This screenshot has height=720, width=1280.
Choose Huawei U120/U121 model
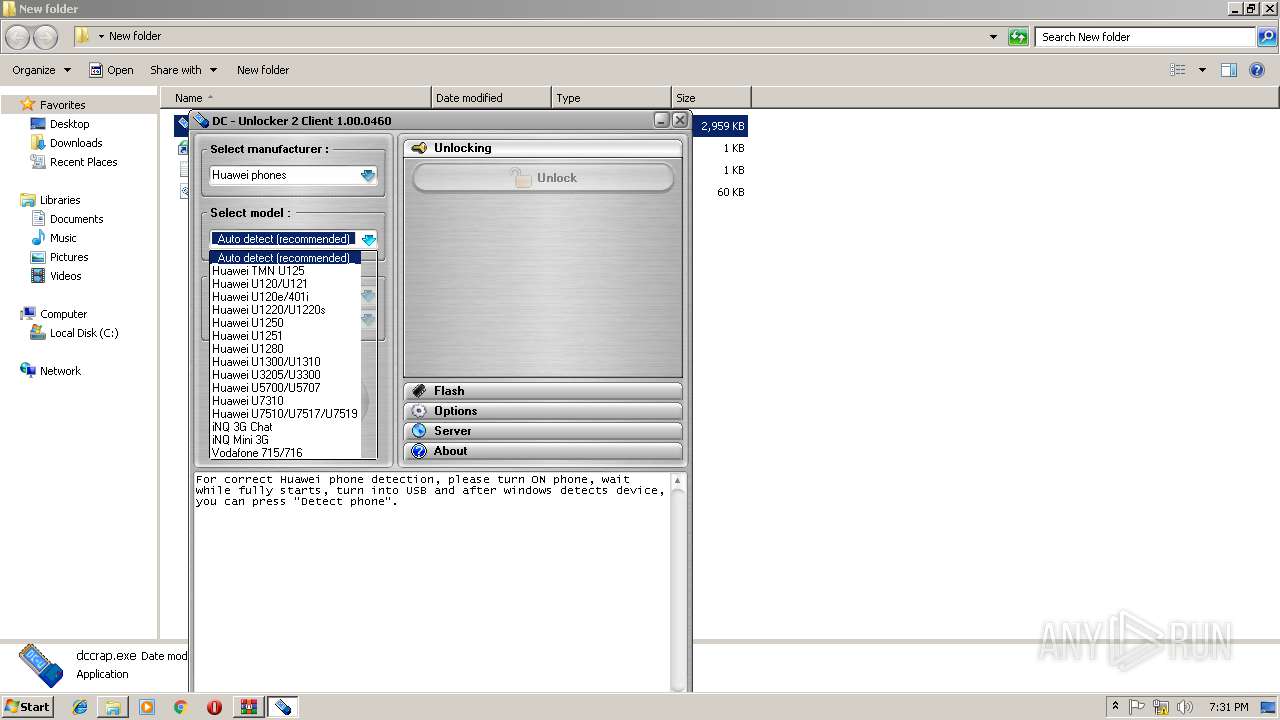coord(285,284)
